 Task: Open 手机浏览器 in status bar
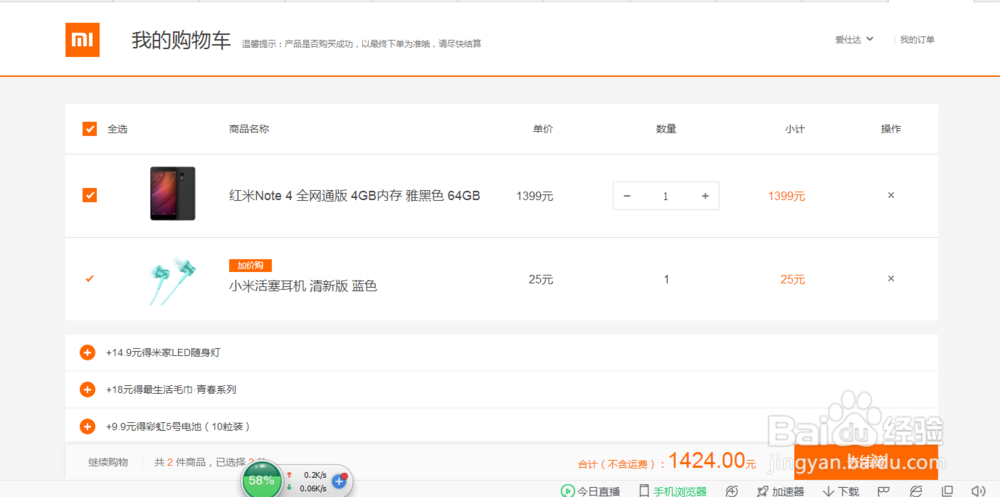[x=673, y=491]
